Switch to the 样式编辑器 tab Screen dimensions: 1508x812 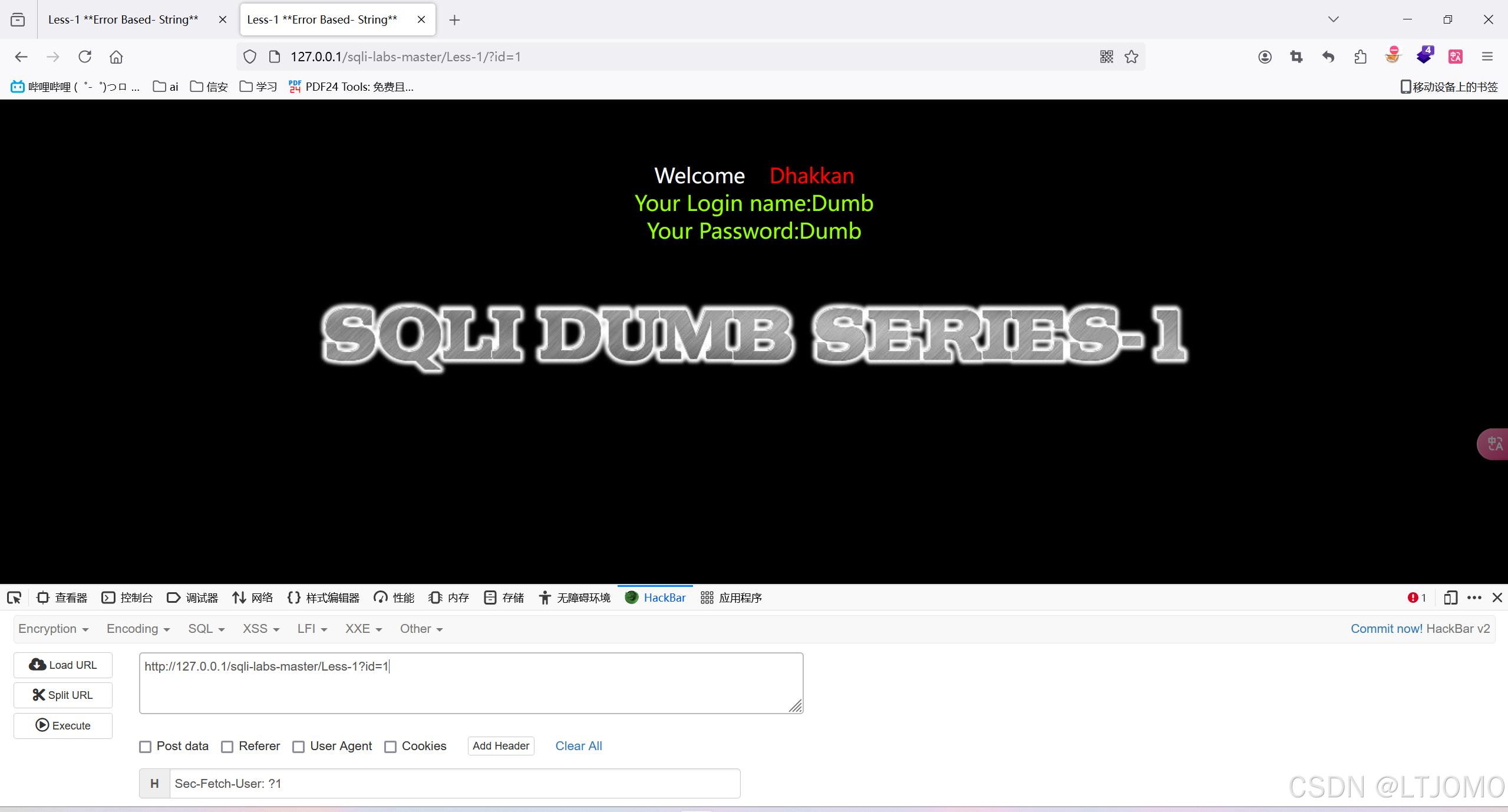[x=324, y=598]
